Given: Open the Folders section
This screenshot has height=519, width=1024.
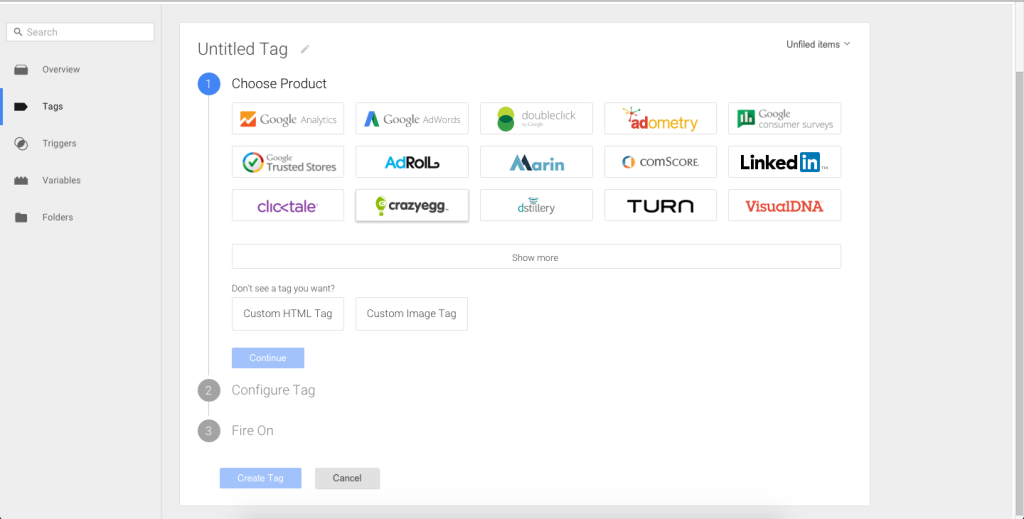Looking at the screenshot, I should 57,217.
